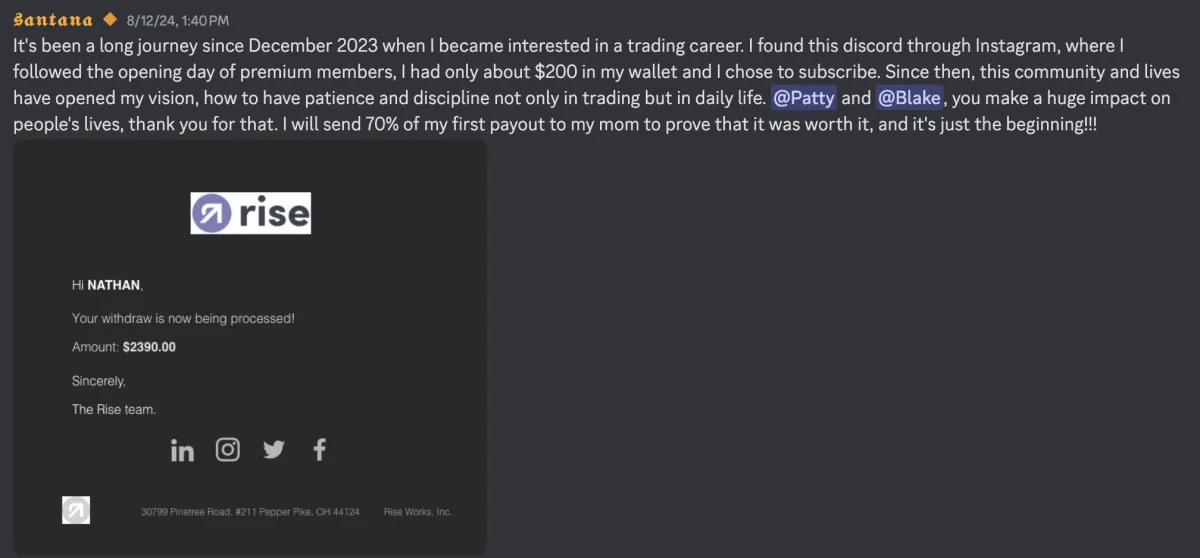Click the NATHAN name in greeting
The width and height of the screenshot is (1200, 558).
[x=114, y=285]
